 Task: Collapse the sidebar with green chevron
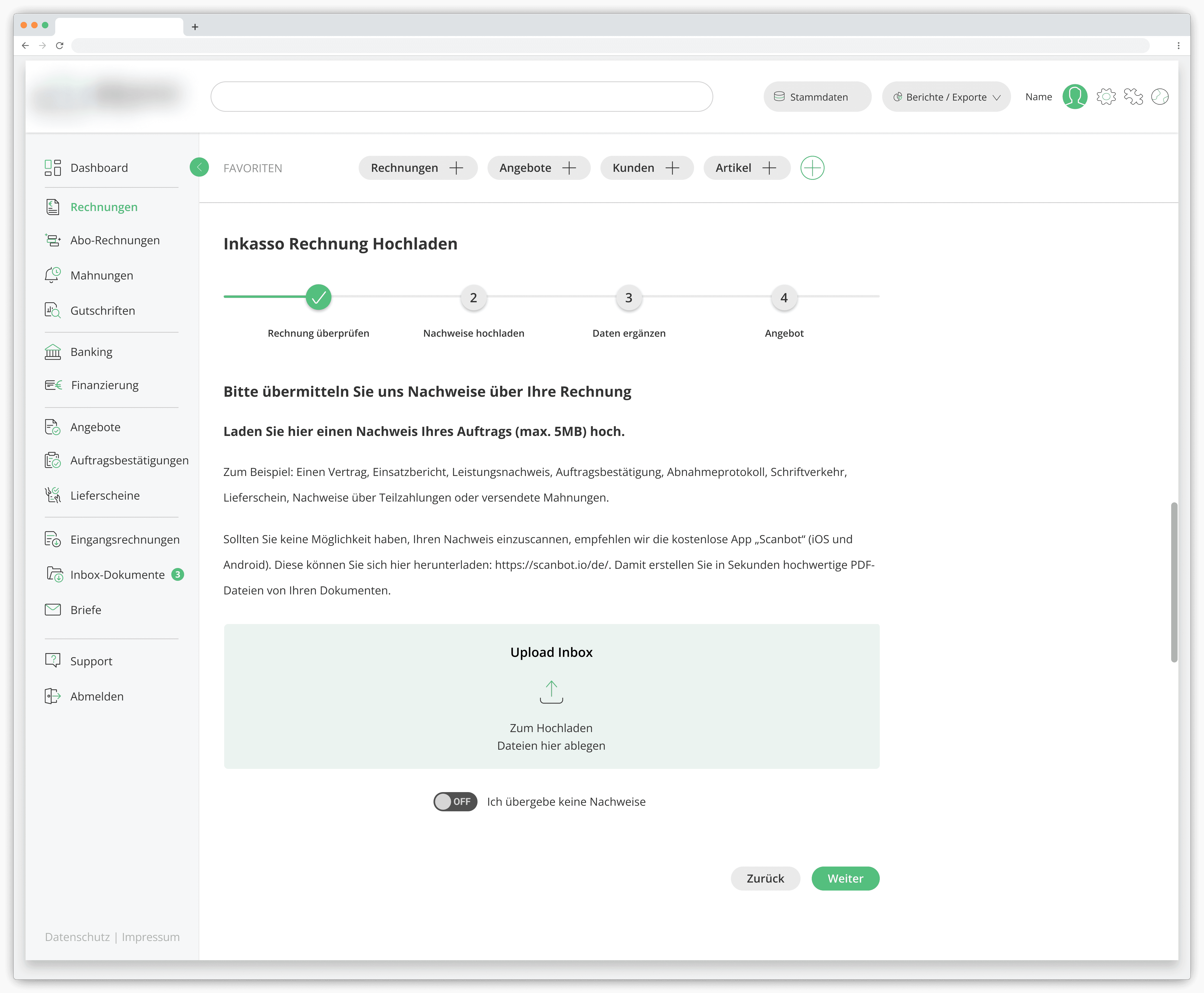199,167
